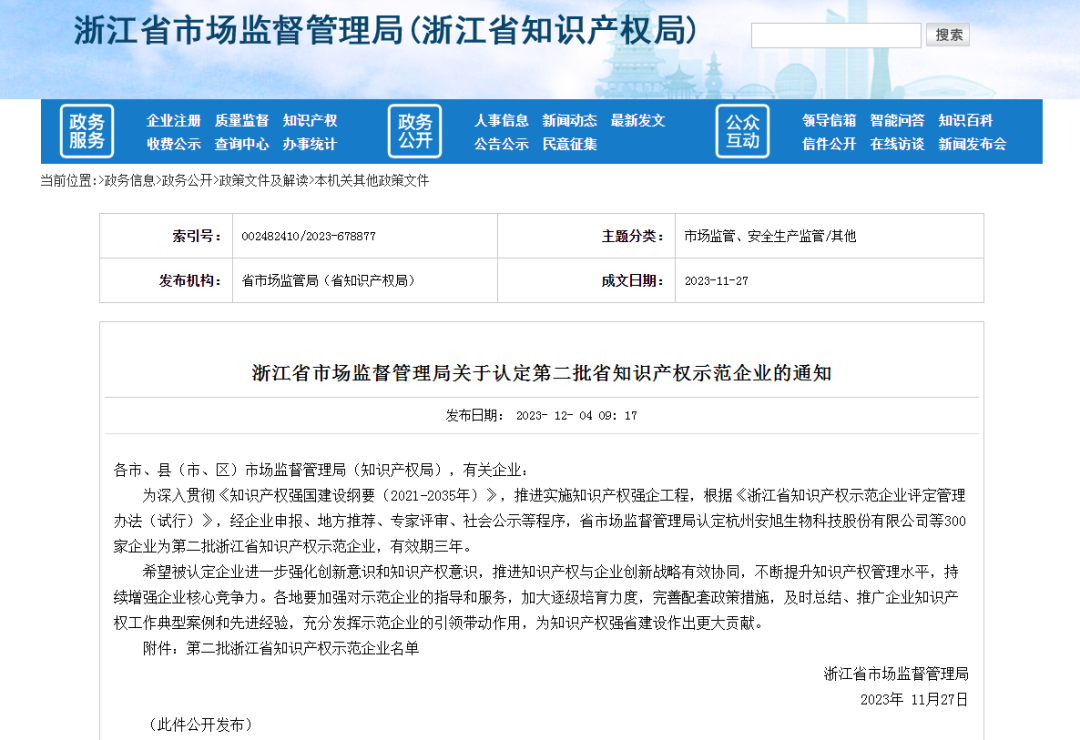Viewport: 1080px width, 740px height.
Task: Open 在线访谈 link
Action: 897,144
